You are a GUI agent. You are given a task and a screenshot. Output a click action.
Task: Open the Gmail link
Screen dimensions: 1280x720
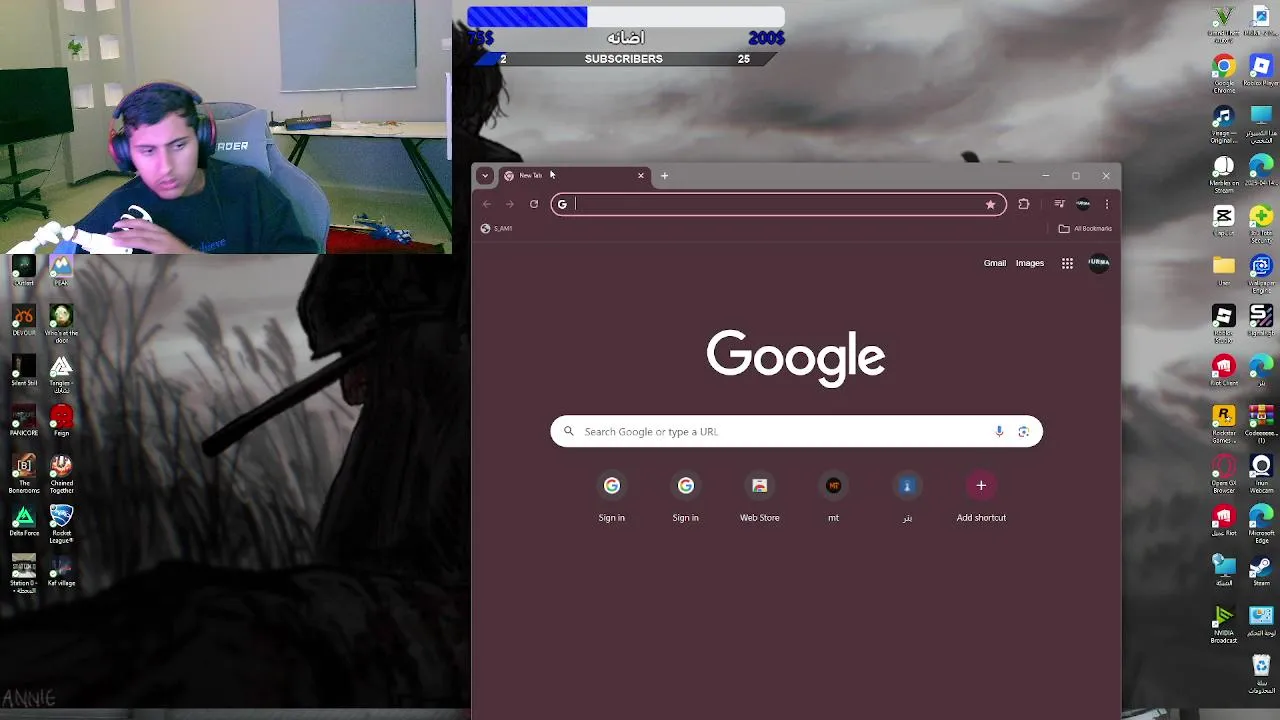[994, 263]
